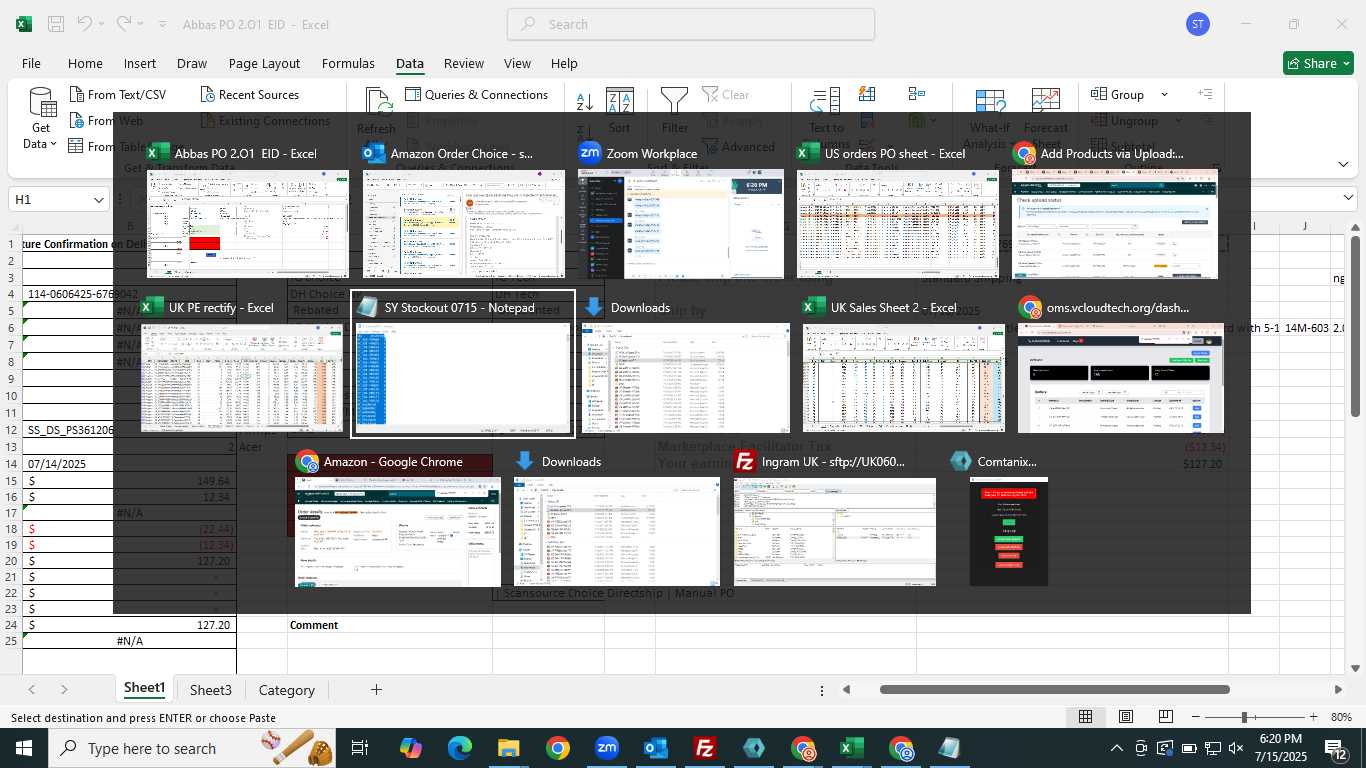The height and width of the screenshot is (768, 1366).
Task: Click the Get Data button
Action: pos(41,119)
